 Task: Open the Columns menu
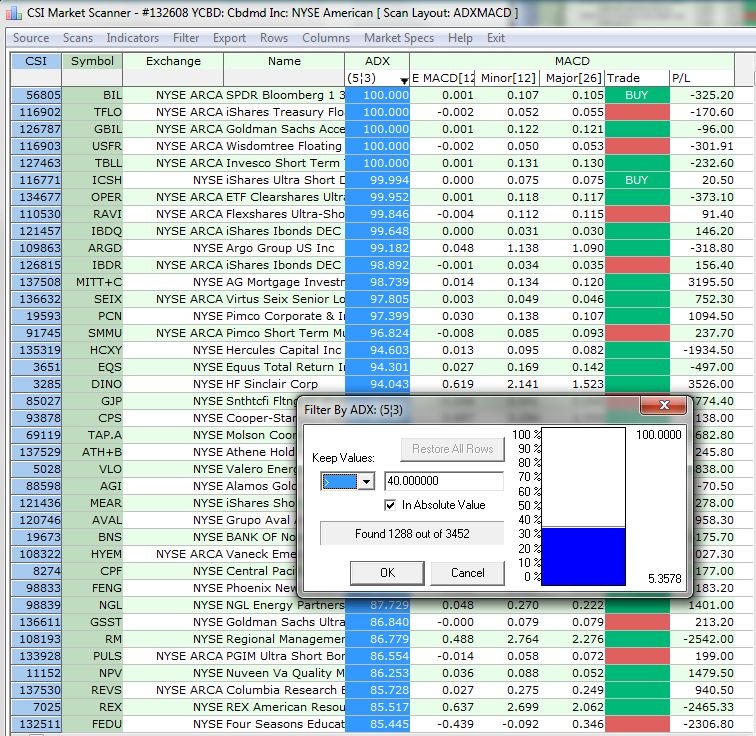326,38
